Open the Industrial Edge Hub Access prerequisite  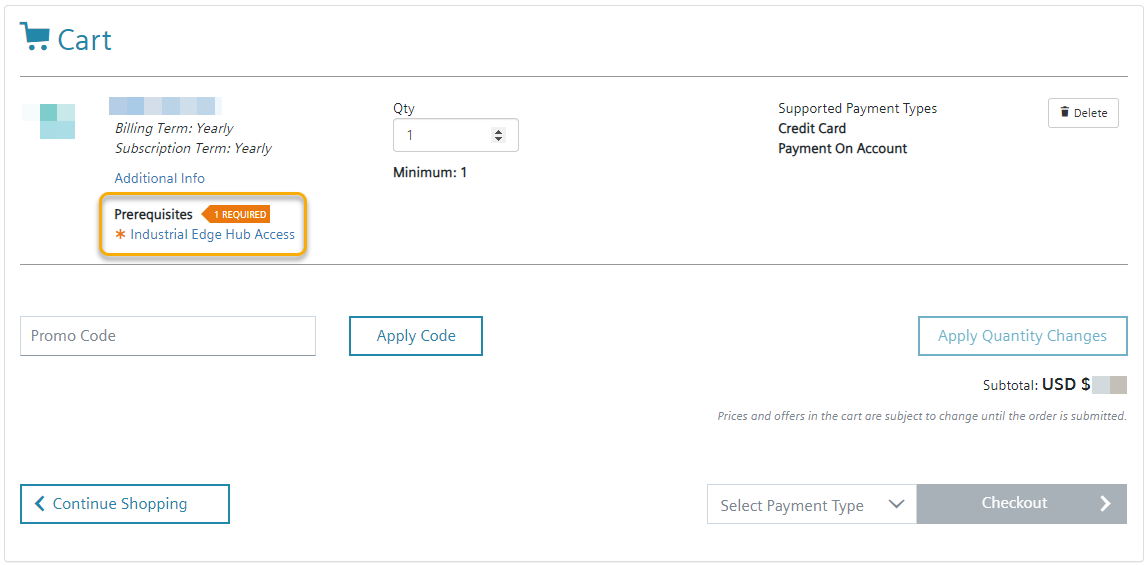(212, 235)
